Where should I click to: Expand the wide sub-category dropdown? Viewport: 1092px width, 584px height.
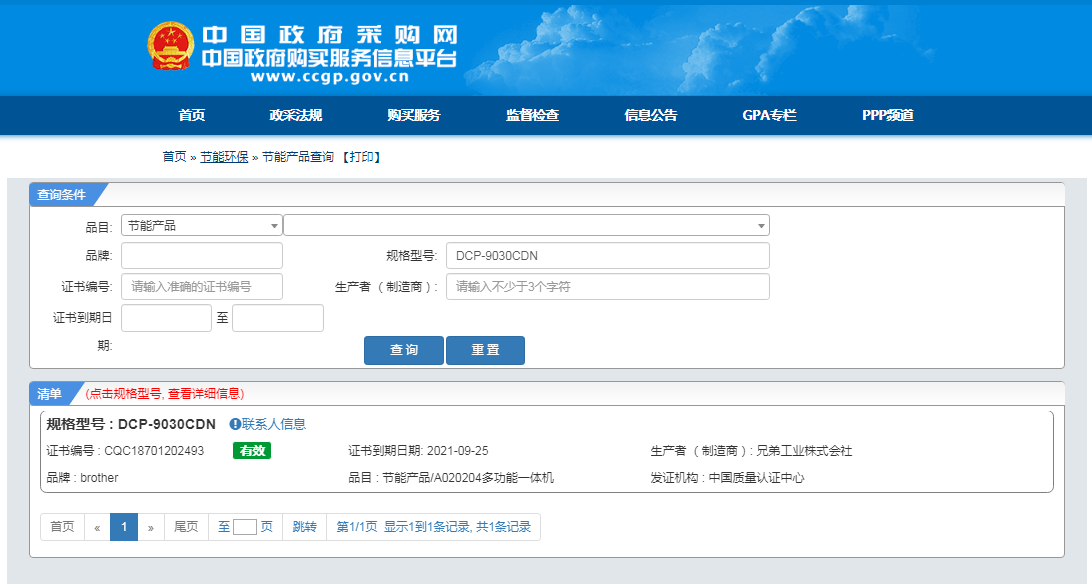[526, 226]
